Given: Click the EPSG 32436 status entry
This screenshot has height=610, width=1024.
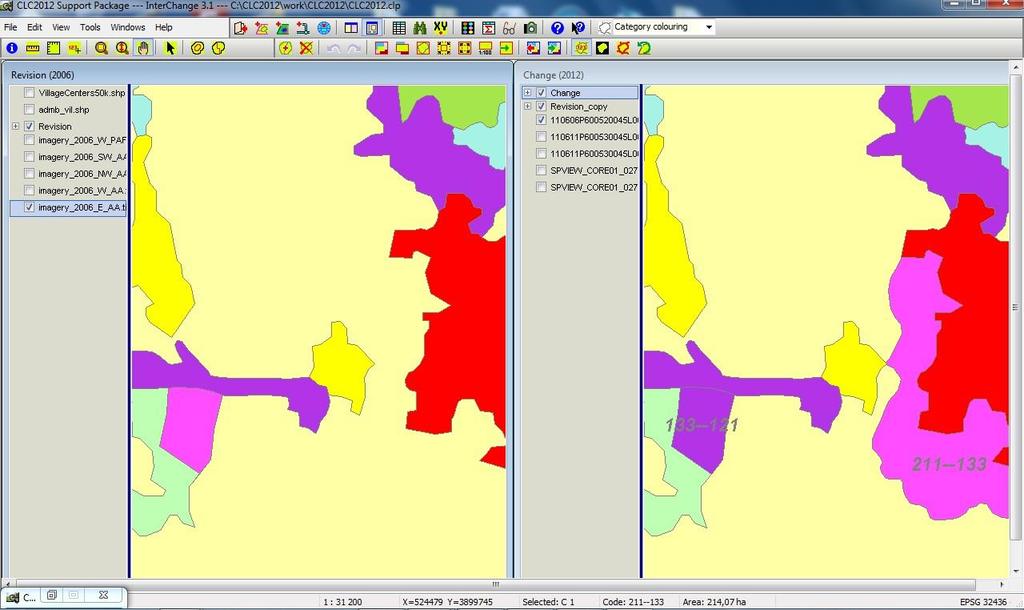Looking at the screenshot, I should (983, 602).
